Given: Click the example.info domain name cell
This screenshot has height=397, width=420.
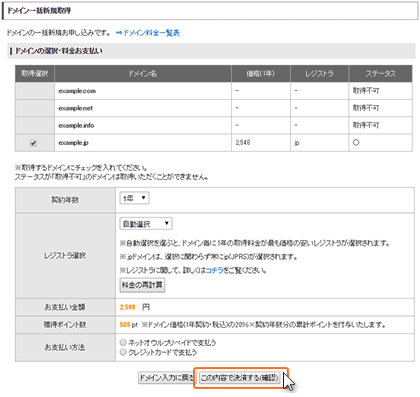Looking at the screenshot, I should [143, 125].
